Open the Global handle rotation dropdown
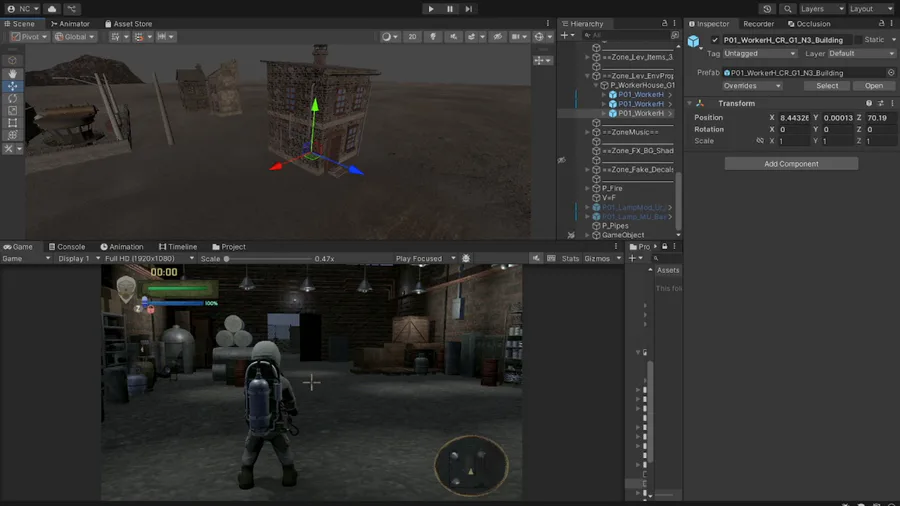This screenshot has width=900, height=506. [x=74, y=36]
